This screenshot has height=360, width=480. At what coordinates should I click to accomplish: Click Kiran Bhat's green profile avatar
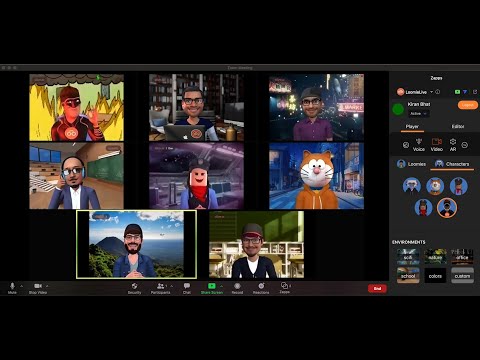[398, 109]
